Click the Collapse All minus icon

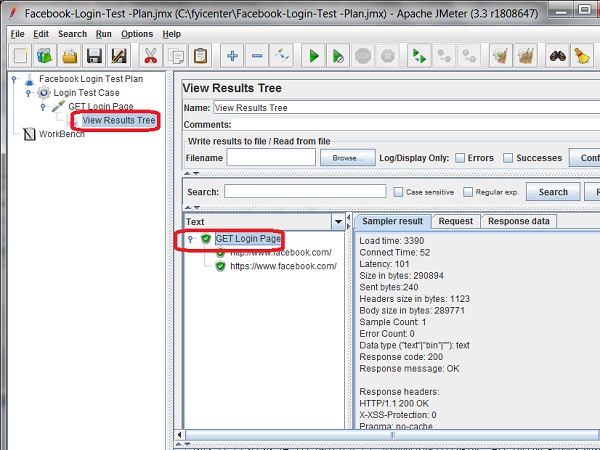coord(257,56)
